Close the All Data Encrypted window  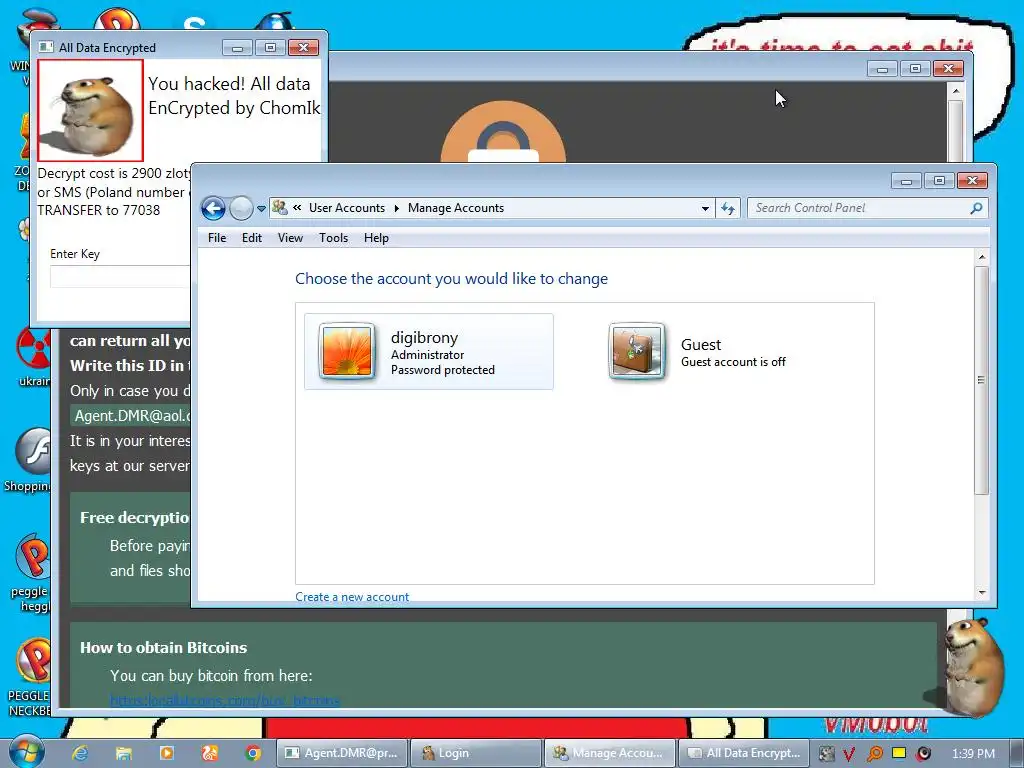304,48
